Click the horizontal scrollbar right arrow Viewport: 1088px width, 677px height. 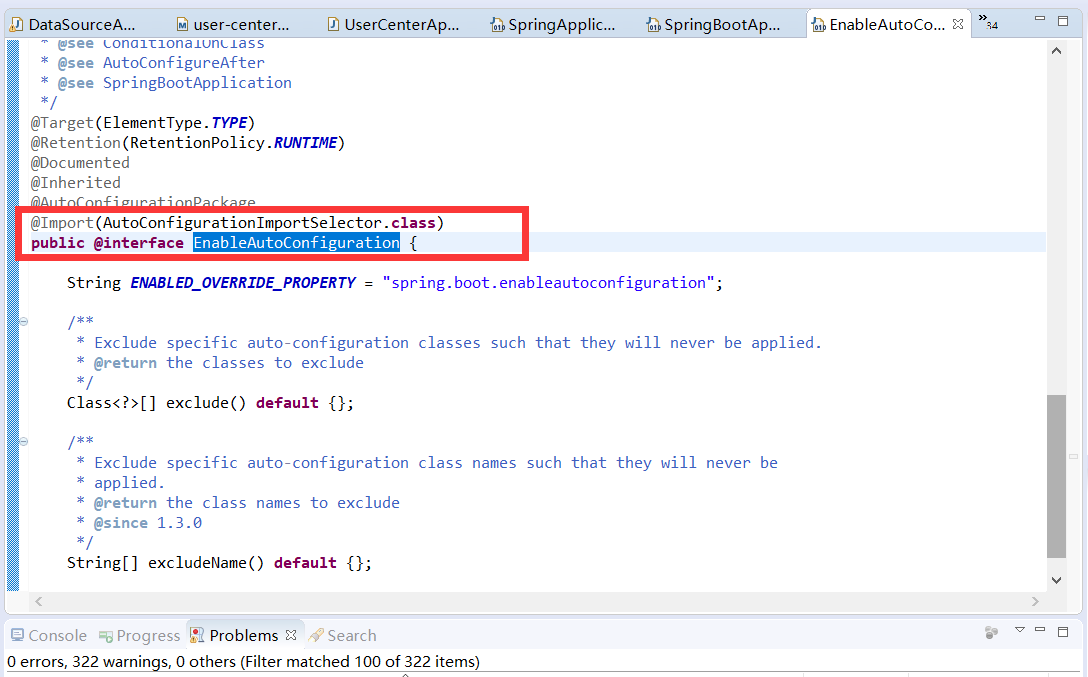coord(1035,601)
